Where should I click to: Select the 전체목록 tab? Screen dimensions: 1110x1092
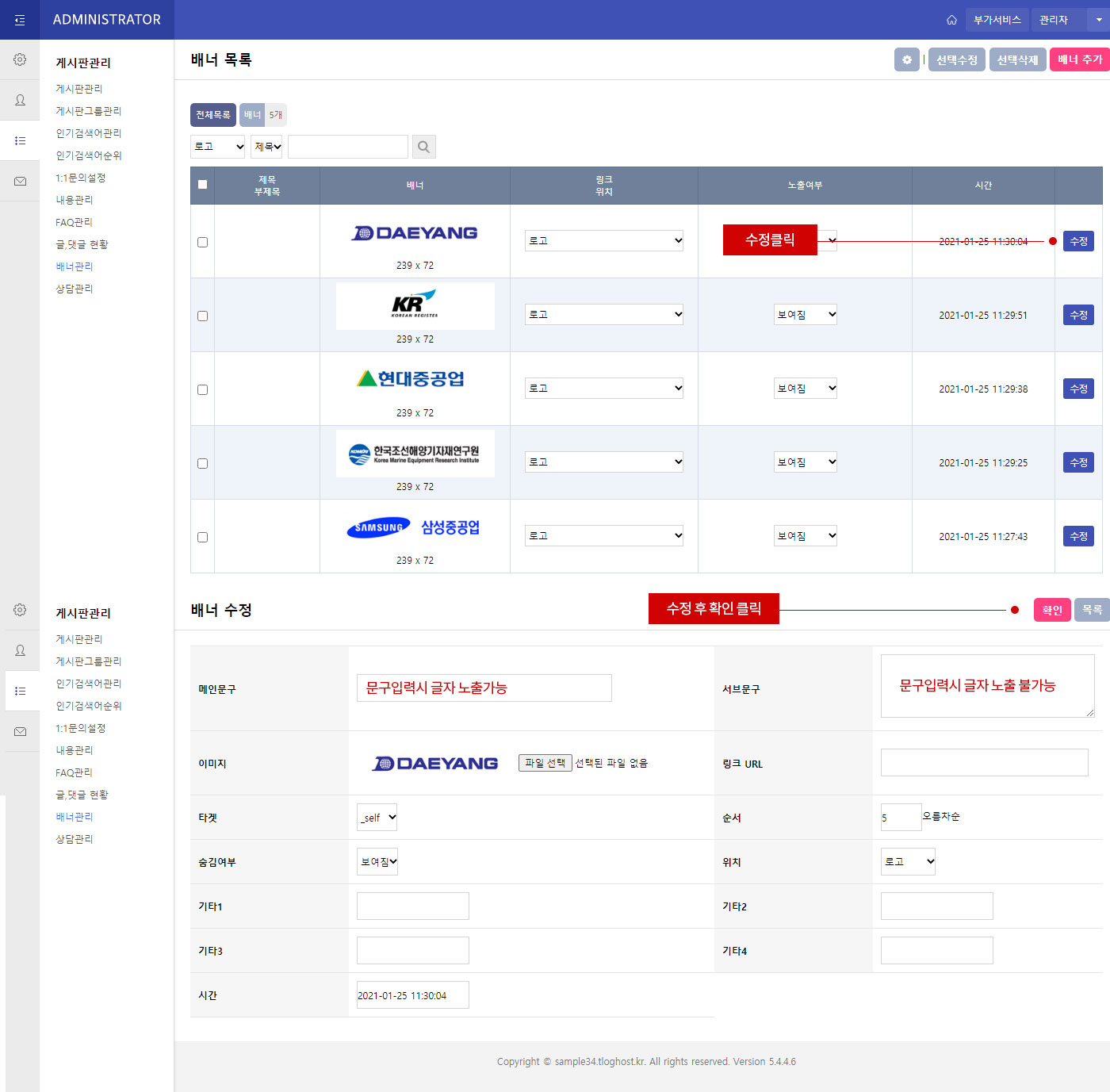pyautogui.click(x=212, y=115)
